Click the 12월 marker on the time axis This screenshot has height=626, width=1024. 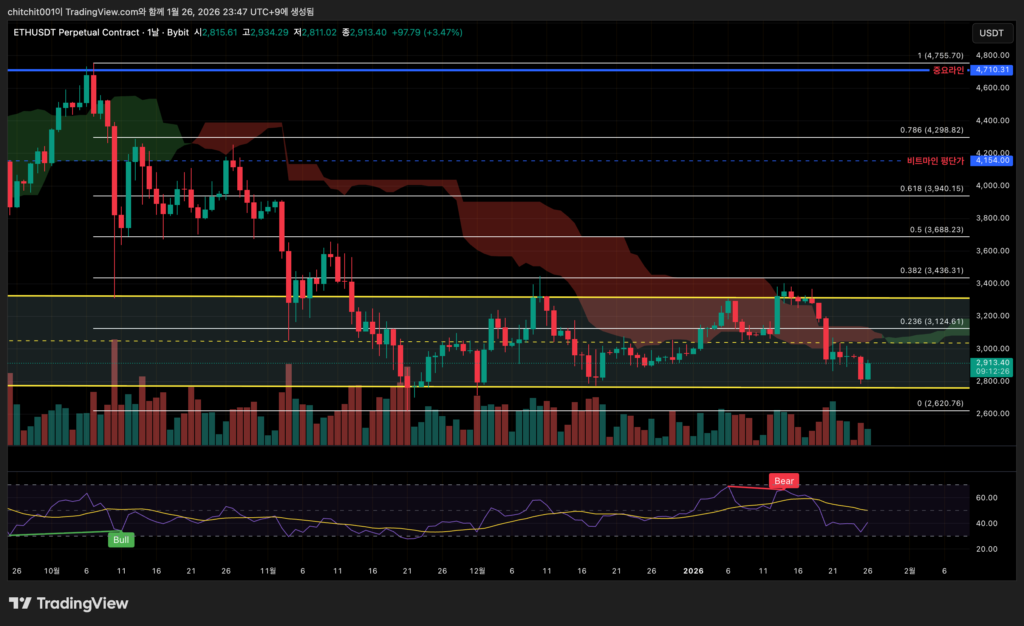[477, 571]
